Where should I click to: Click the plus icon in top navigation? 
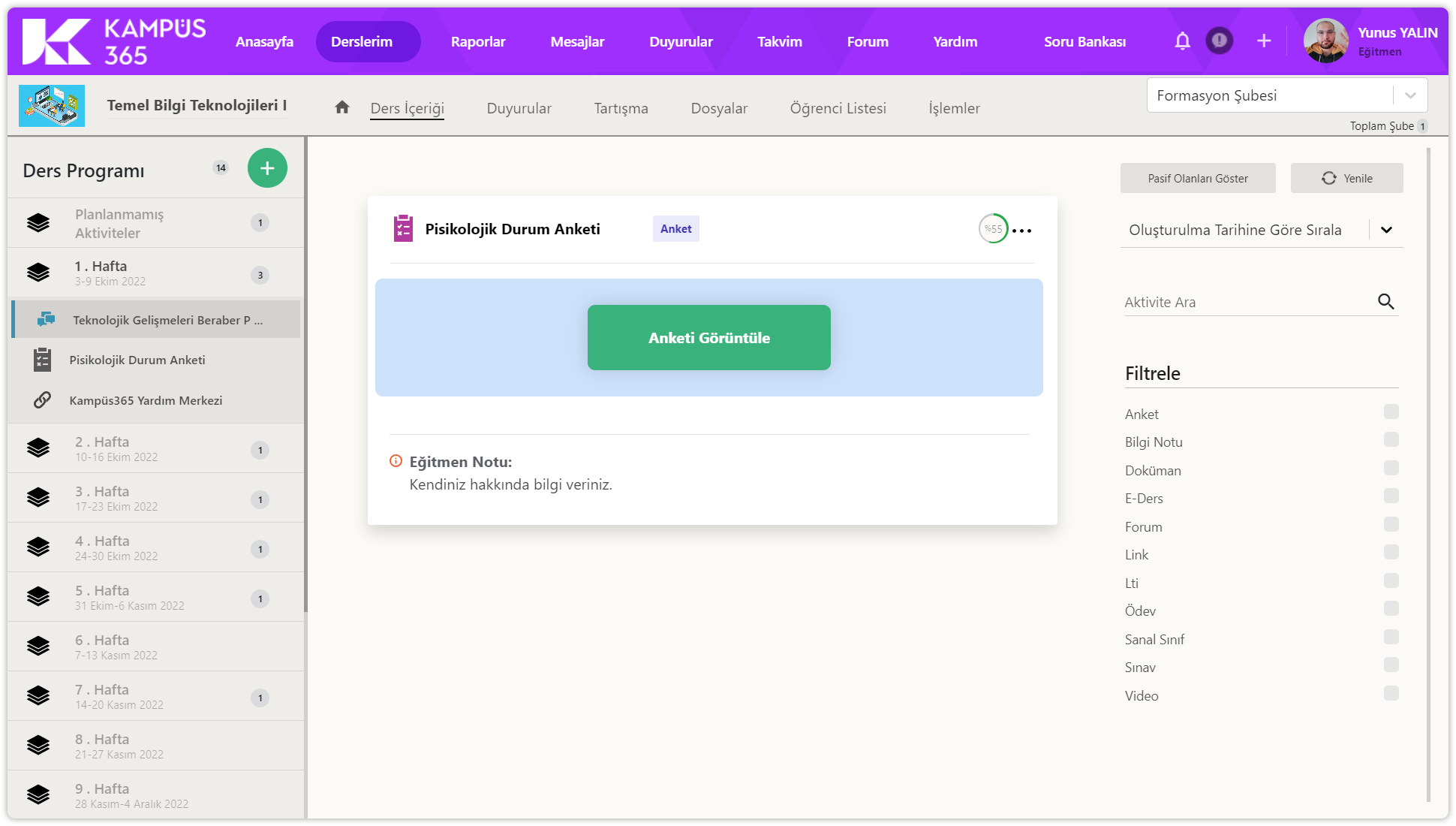pos(1264,41)
